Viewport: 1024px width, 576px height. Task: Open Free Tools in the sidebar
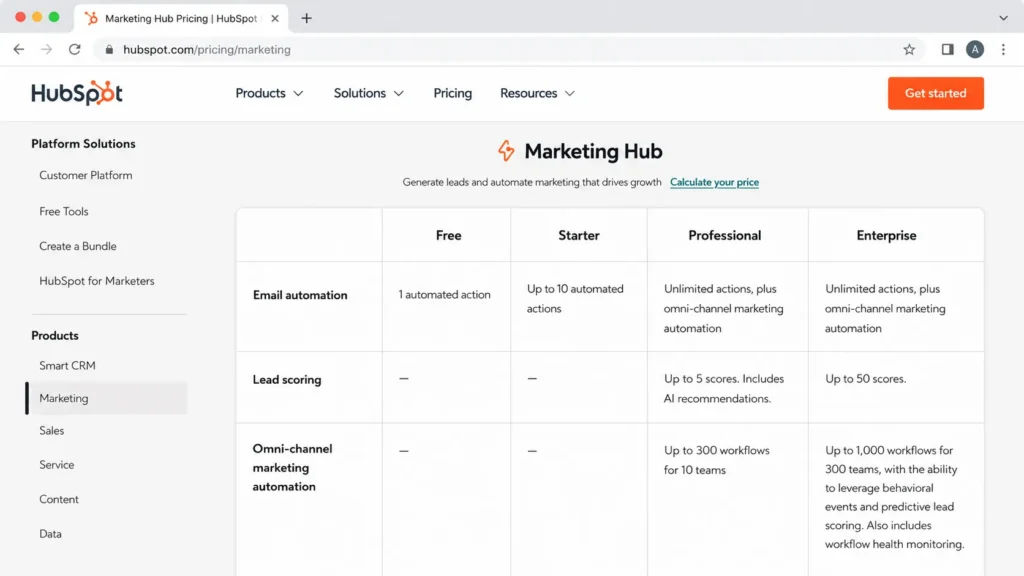pyautogui.click(x=63, y=212)
